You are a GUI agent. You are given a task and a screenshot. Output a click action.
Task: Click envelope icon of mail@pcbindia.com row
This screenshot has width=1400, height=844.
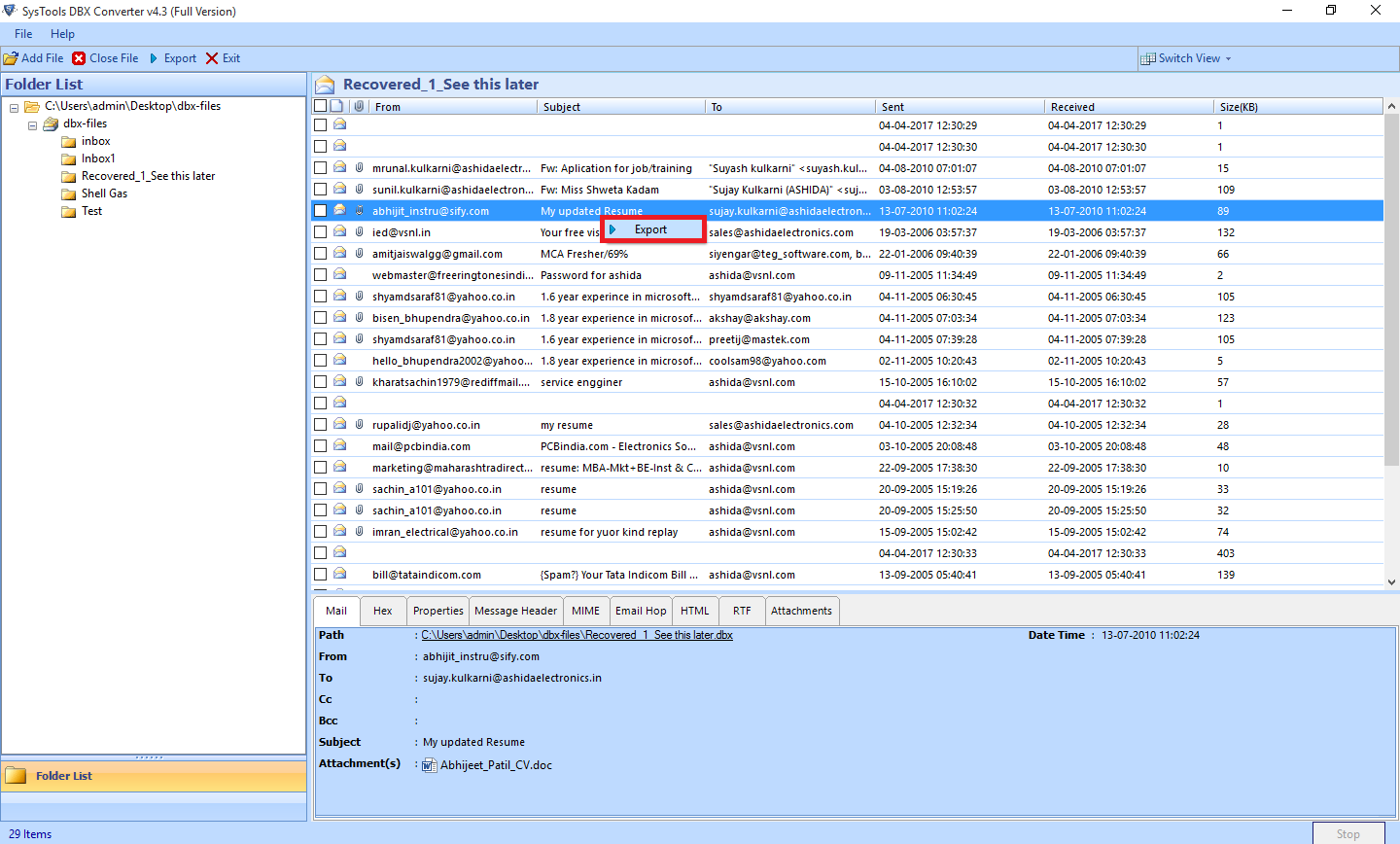(x=340, y=445)
